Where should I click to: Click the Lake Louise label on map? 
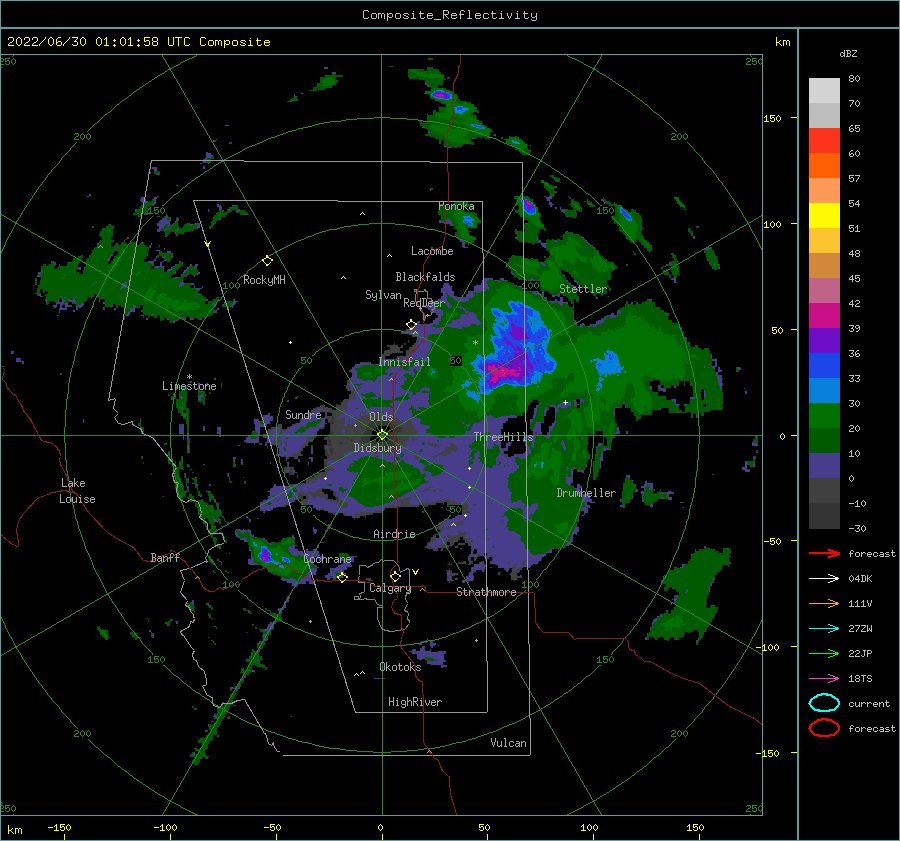(77, 491)
